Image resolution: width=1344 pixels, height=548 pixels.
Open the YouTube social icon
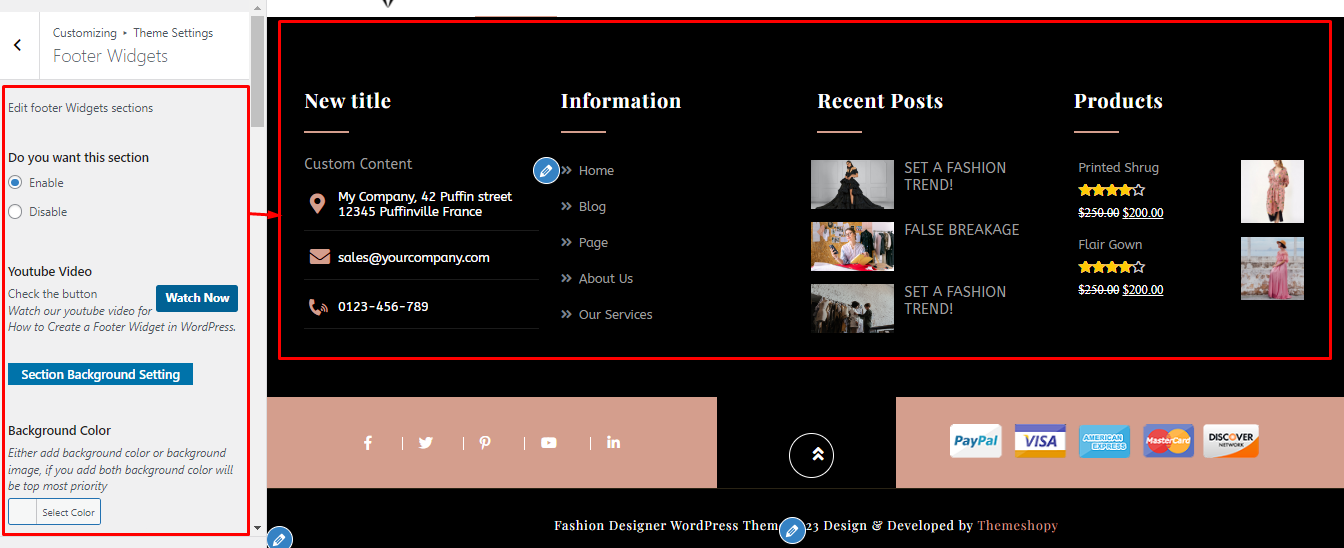549,443
